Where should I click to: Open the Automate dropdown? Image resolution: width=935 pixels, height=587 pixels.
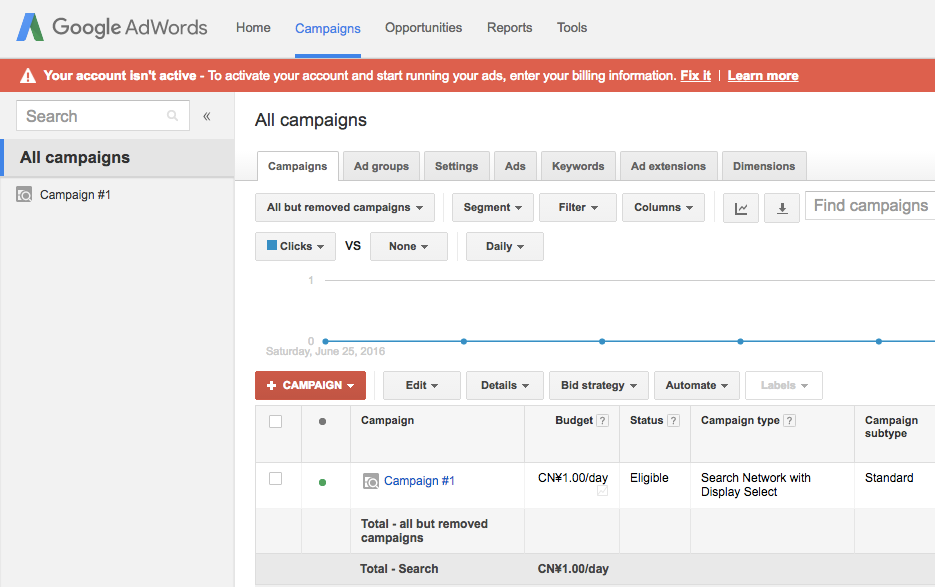696,385
